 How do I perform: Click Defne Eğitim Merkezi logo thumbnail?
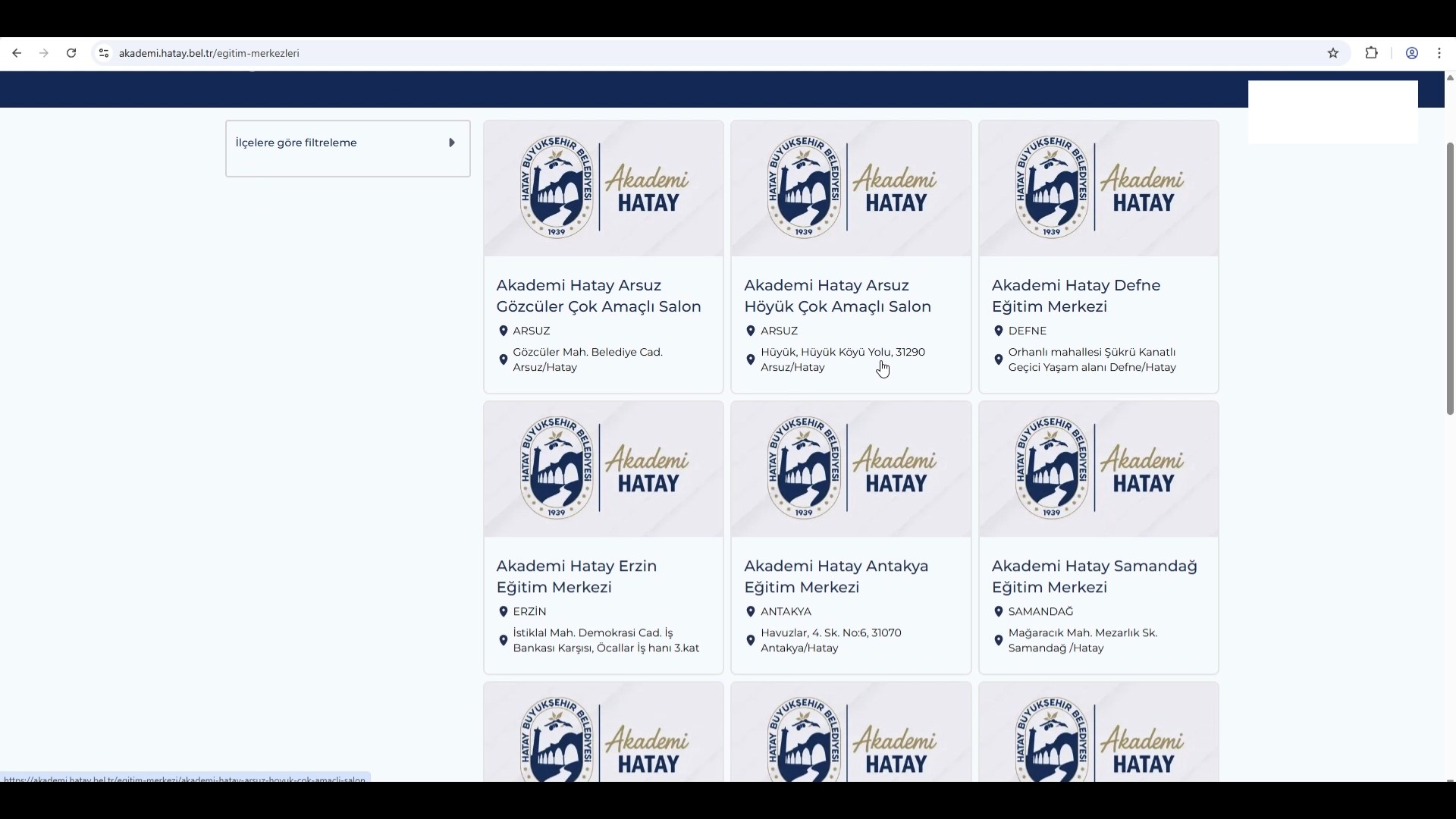coord(1098,188)
